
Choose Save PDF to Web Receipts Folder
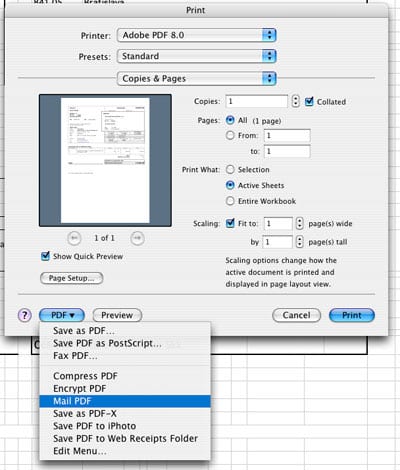pos(125,438)
